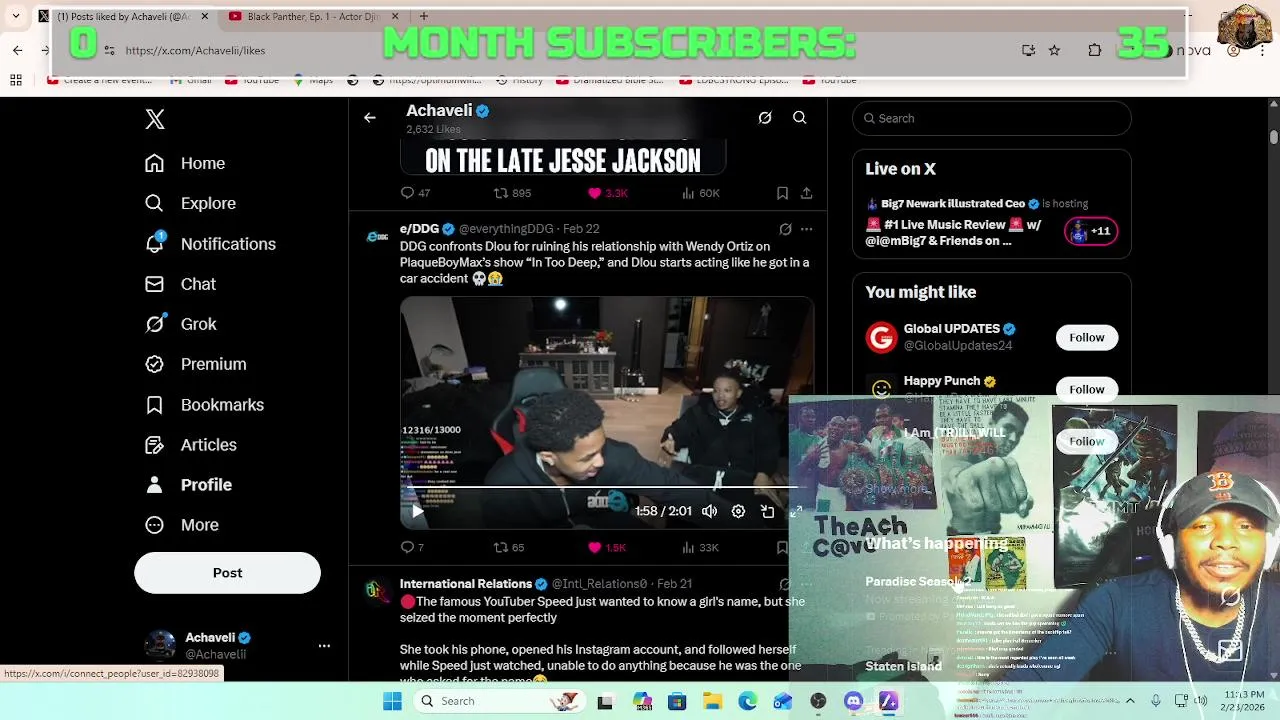Expand the More menu in sidebar
This screenshot has width=1280, height=720.
[181, 525]
